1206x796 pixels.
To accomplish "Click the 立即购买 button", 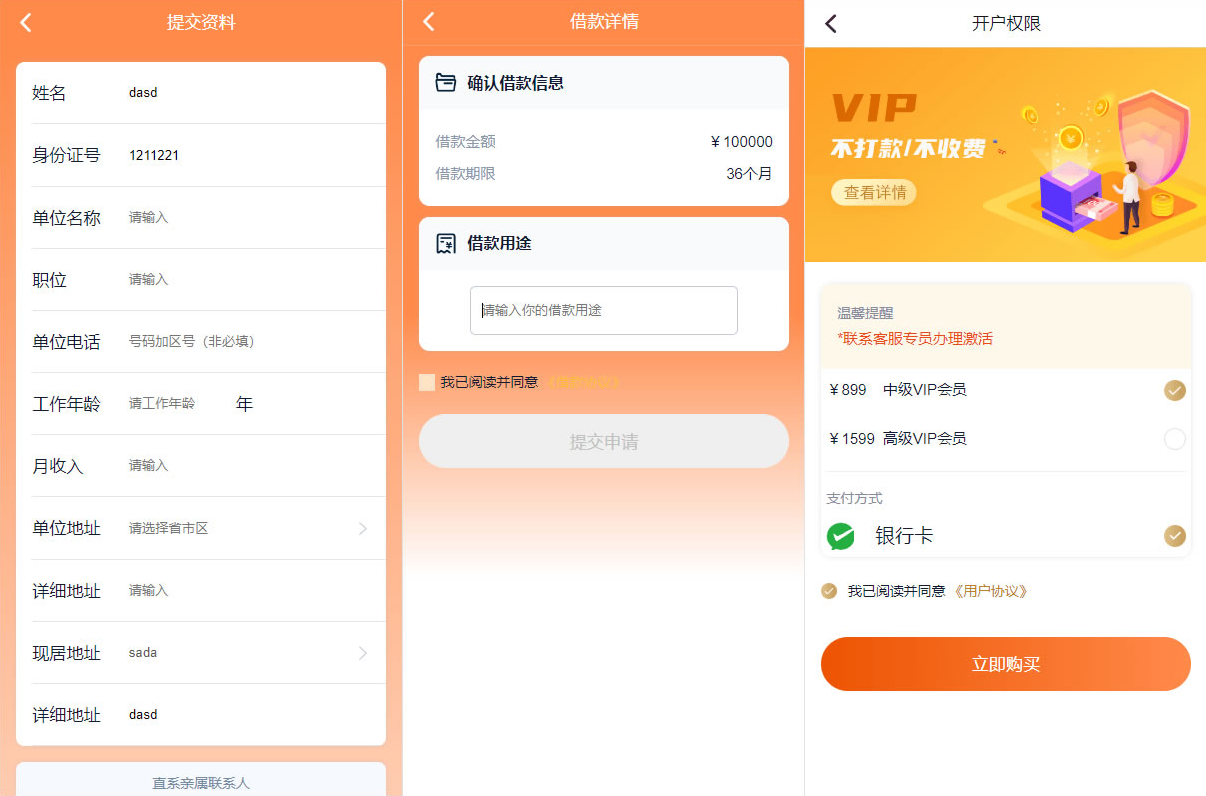I will point(1006,664).
